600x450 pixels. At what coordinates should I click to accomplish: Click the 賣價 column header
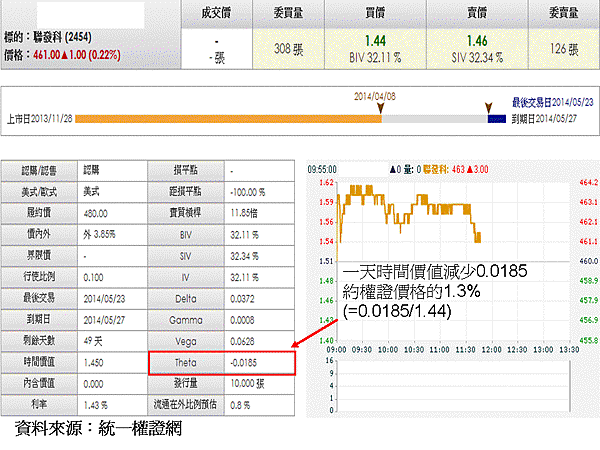(477, 14)
